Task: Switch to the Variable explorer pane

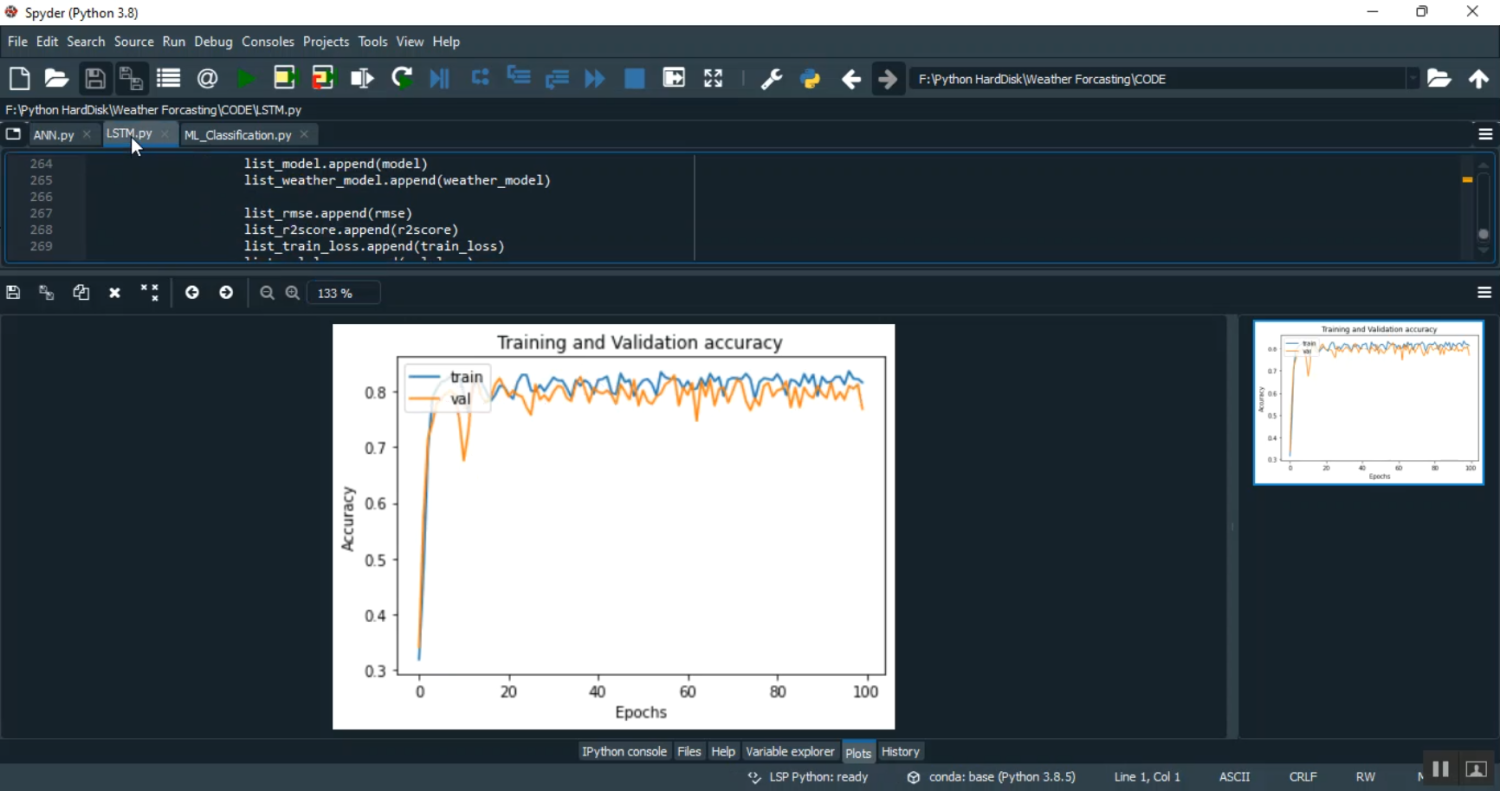Action: point(789,752)
